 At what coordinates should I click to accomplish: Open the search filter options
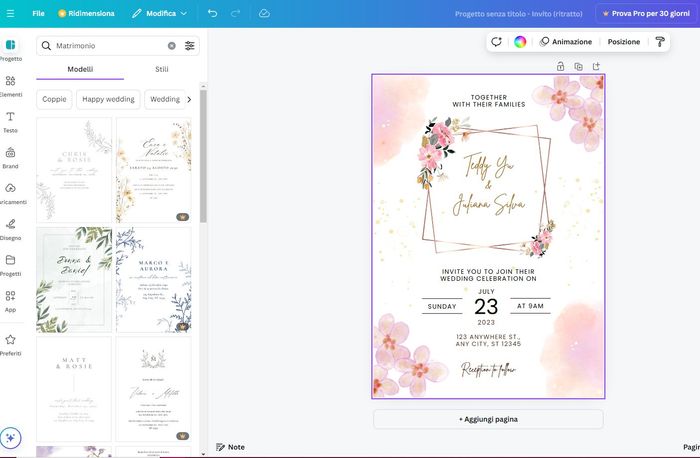[x=190, y=46]
